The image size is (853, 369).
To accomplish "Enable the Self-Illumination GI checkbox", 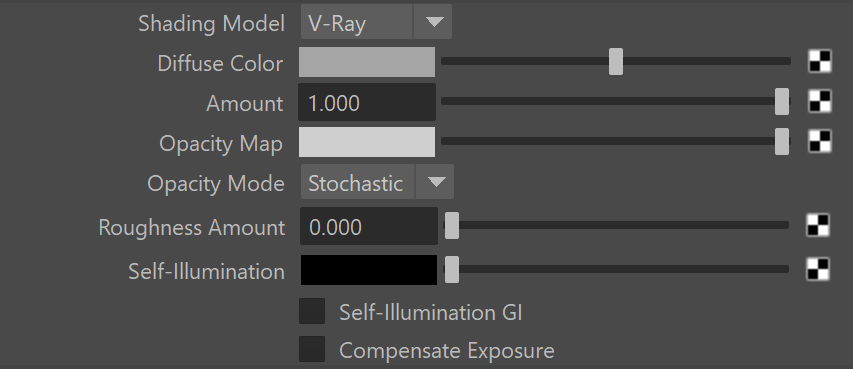I will (x=312, y=311).
